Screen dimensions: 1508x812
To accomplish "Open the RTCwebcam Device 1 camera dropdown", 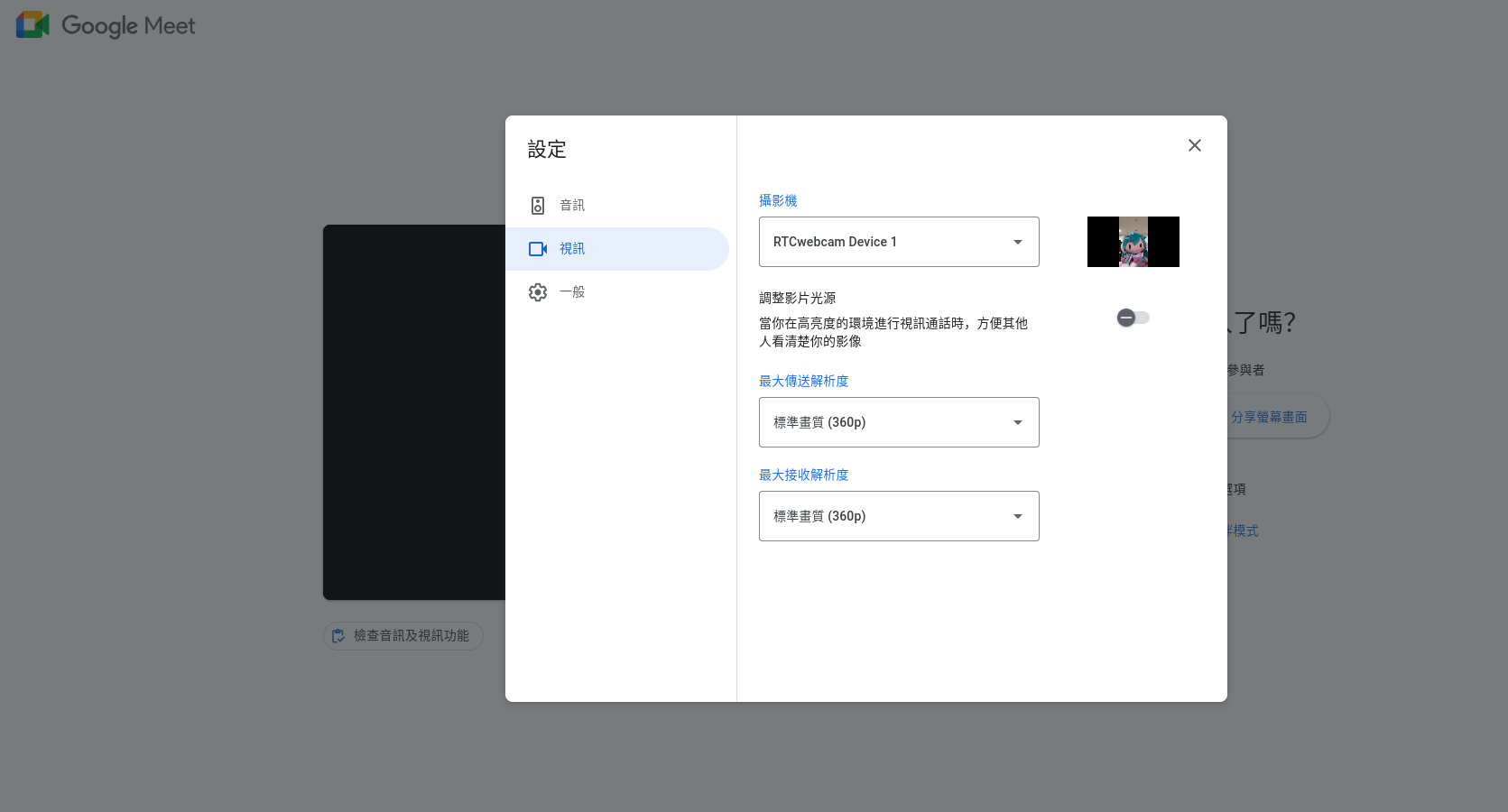I will (899, 242).
